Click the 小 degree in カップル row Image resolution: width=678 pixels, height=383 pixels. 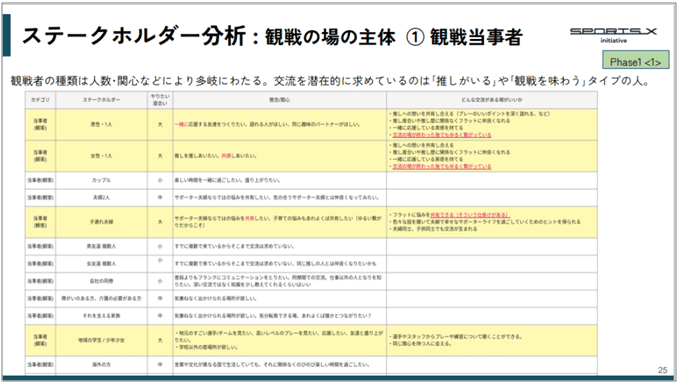(160, 180)
